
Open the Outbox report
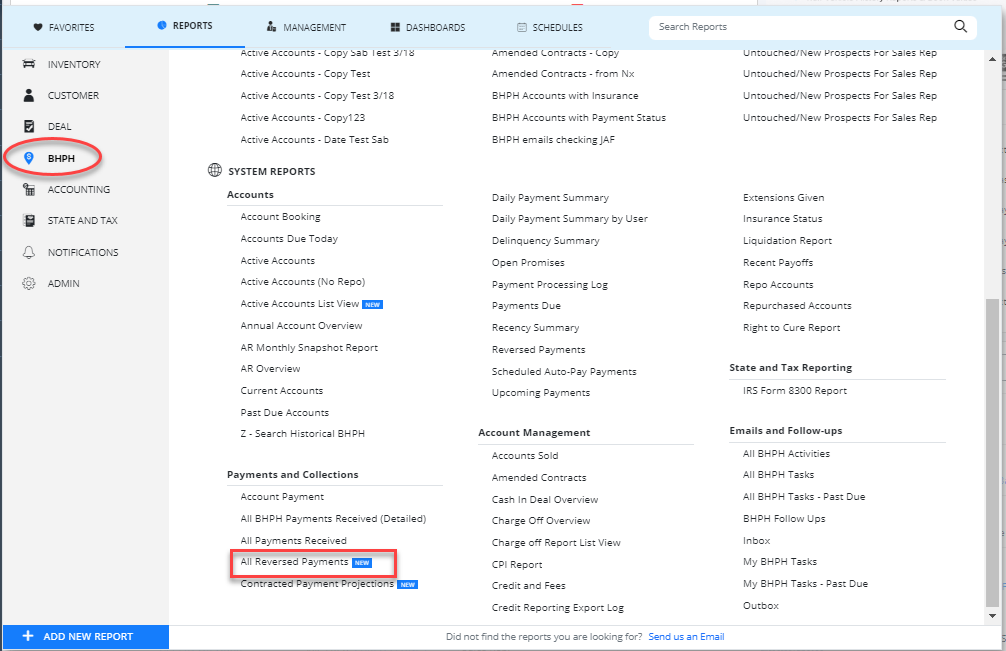761,605
